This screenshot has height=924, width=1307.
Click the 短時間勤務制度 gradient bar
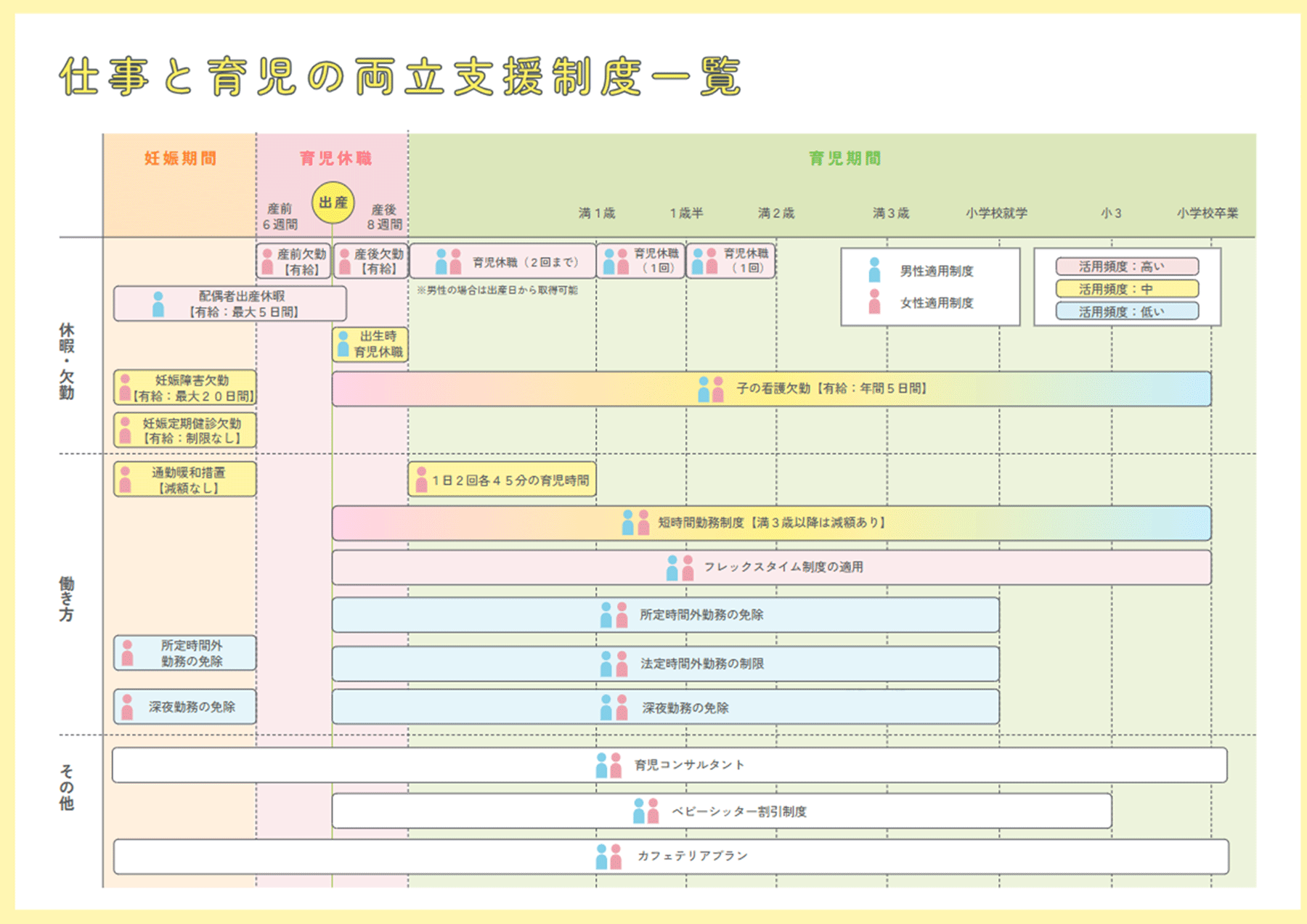(x=771, y=523)
